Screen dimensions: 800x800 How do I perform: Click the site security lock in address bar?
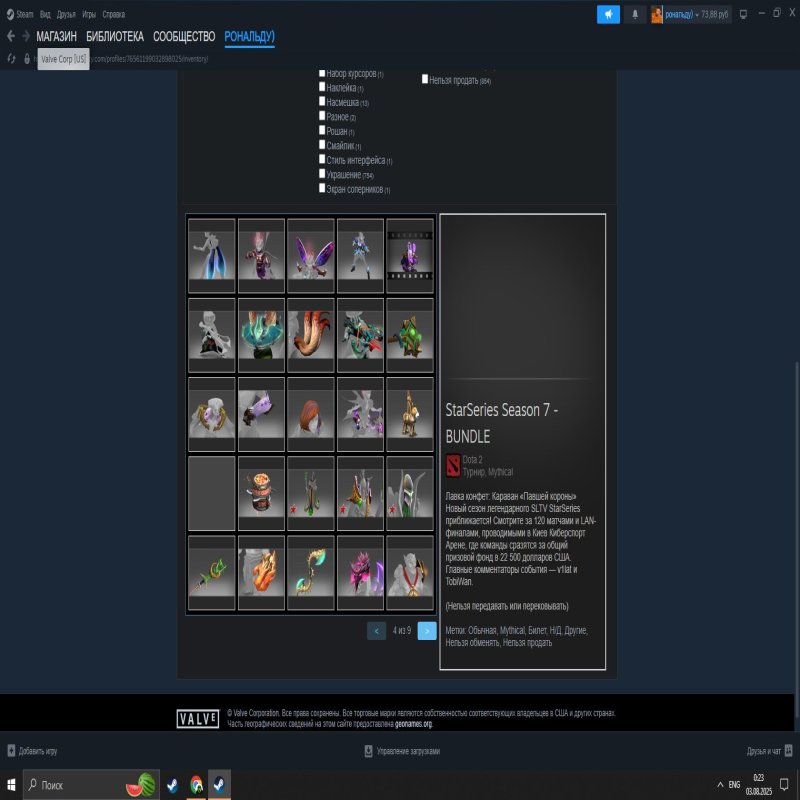tap(25, 57)
